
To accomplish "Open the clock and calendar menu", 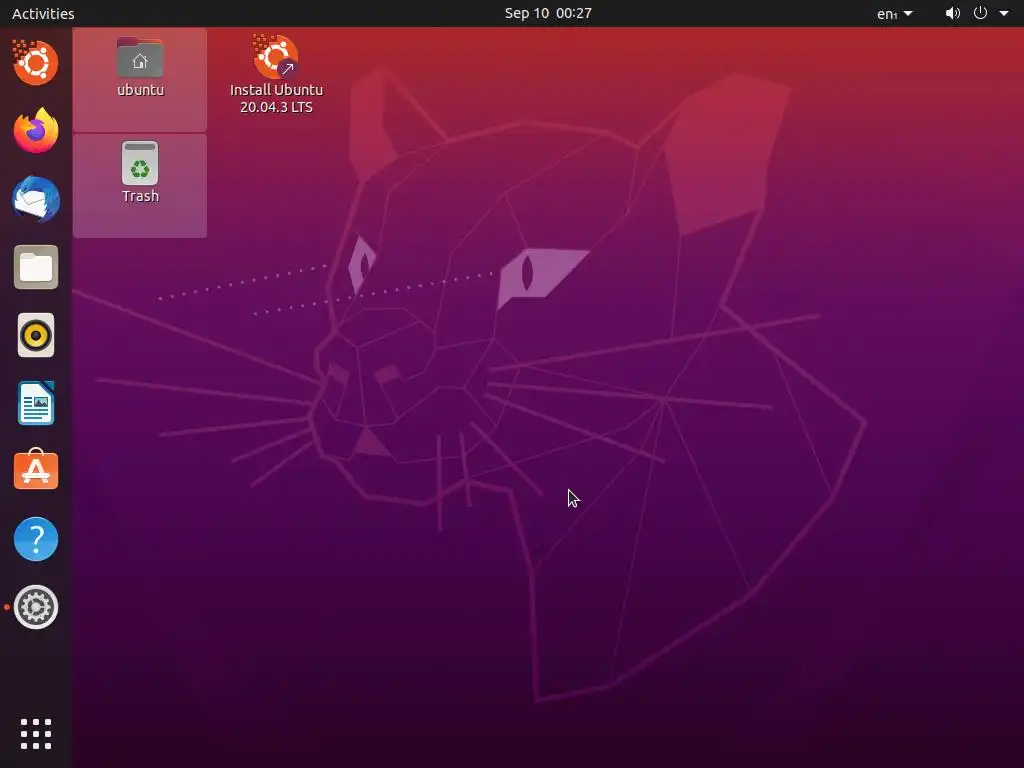I will point(548,13).
